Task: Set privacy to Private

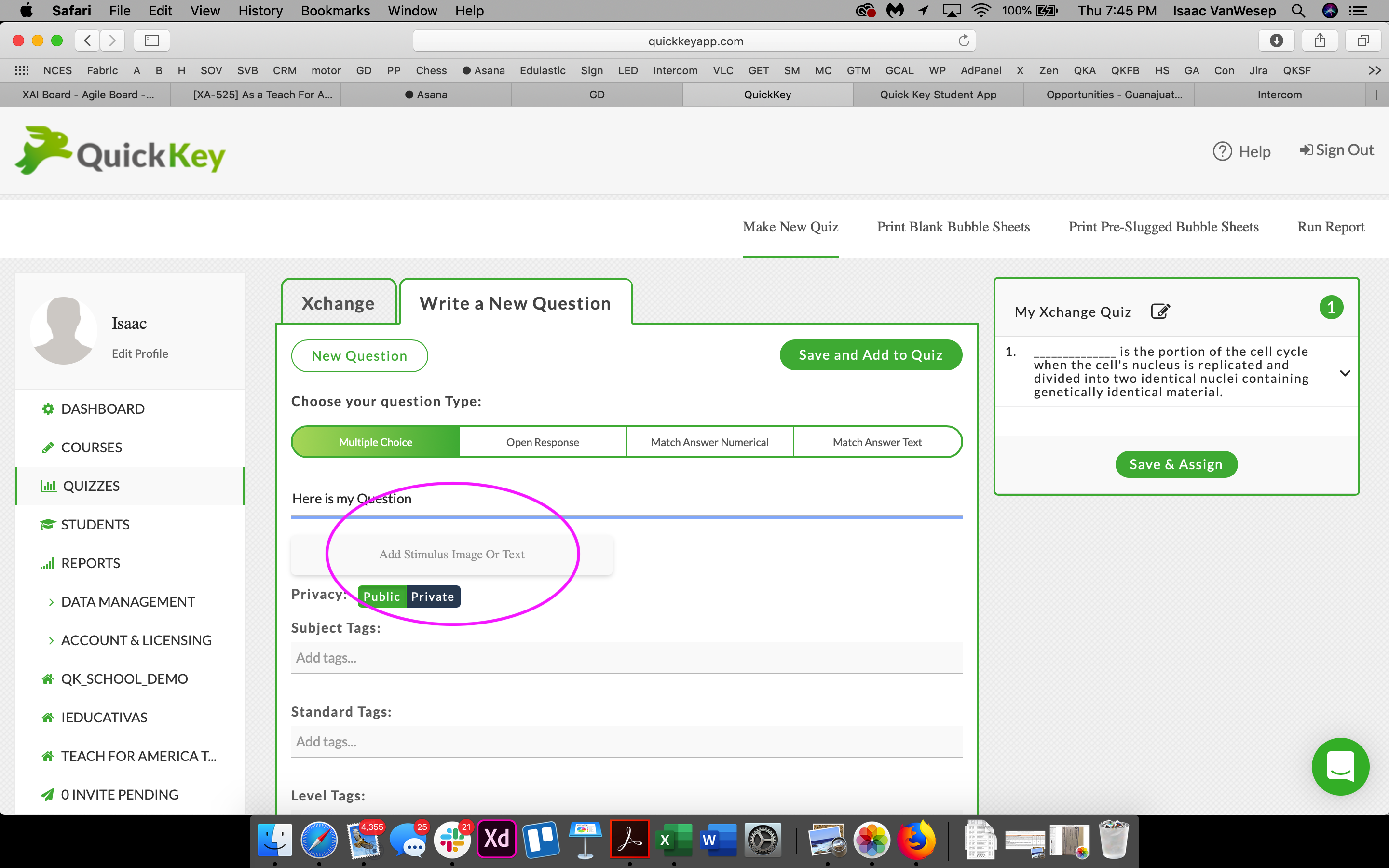Action: tap(433, 597)
